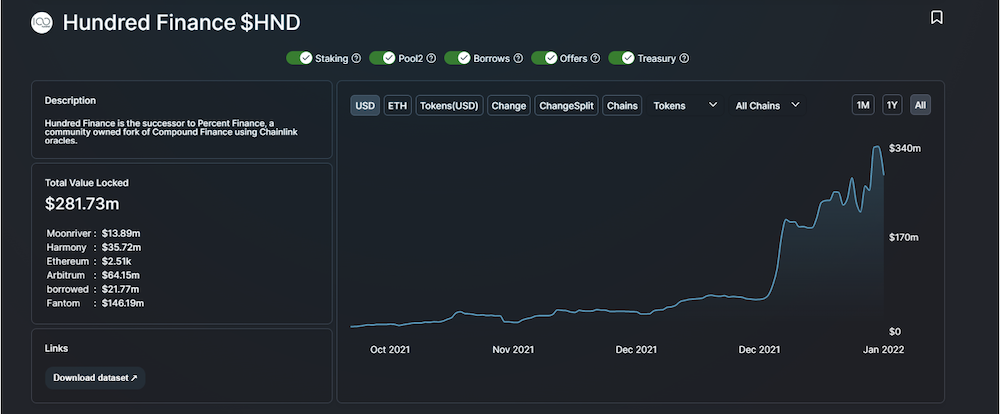
Task: Click the $0 axis label
Action: tap(895, 332)
